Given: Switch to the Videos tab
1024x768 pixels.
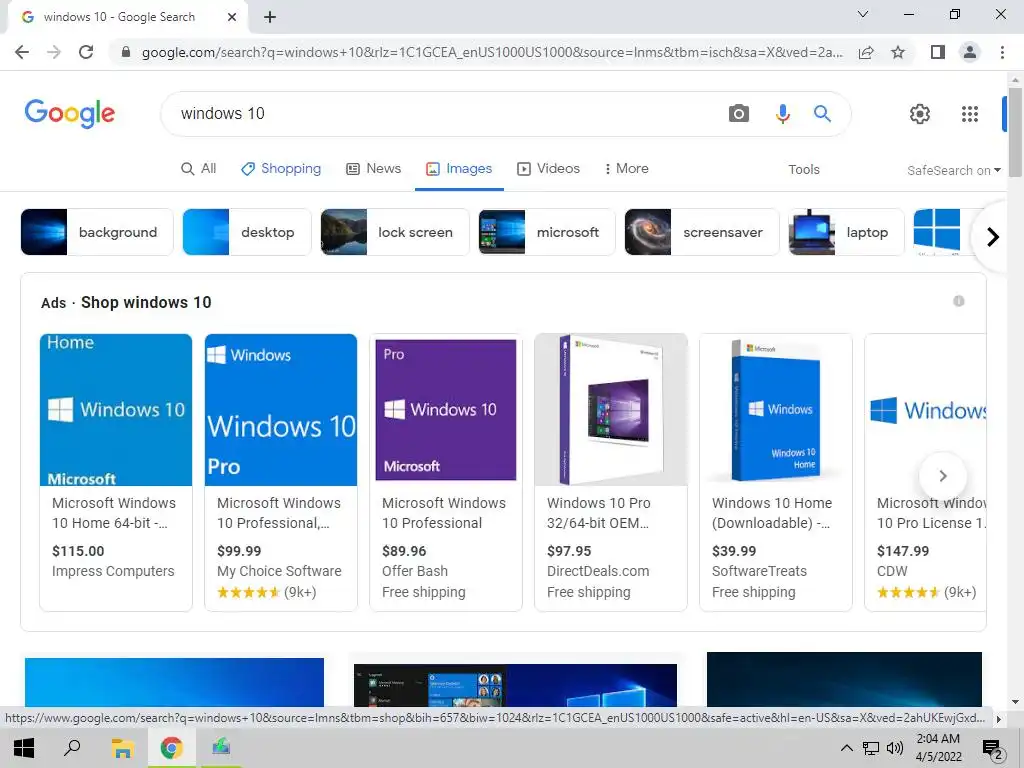Looking at the screenshot, I should point(549,168).
